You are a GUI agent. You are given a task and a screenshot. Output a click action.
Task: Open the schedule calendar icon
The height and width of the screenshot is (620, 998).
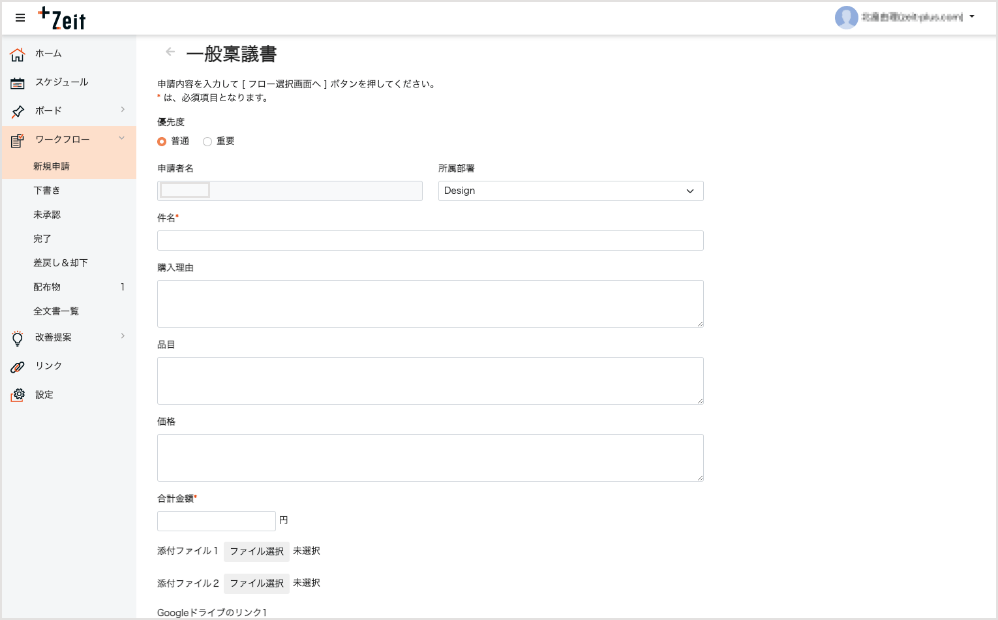click(x=17, y=83)
